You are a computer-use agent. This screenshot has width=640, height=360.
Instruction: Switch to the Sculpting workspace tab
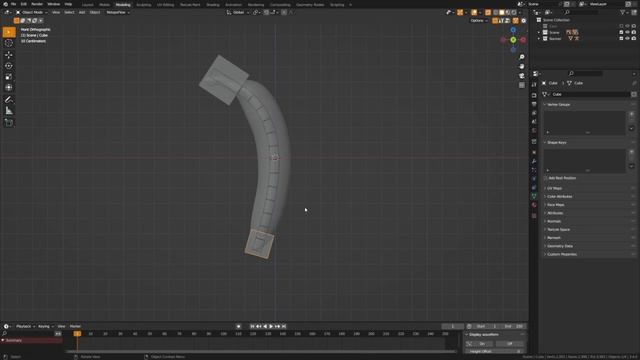(143, 5)
